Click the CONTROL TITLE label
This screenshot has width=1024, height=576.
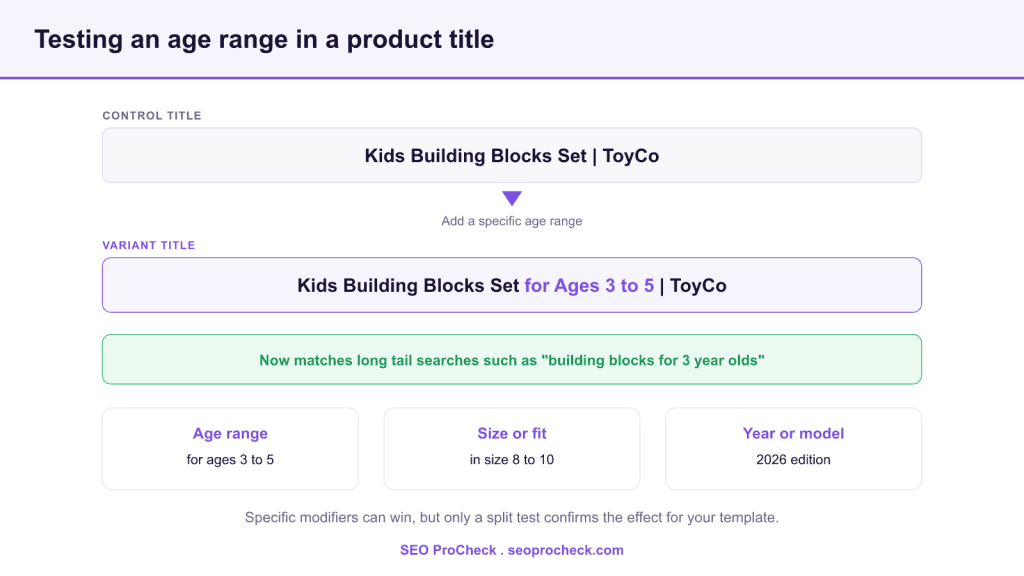[152, 116]
